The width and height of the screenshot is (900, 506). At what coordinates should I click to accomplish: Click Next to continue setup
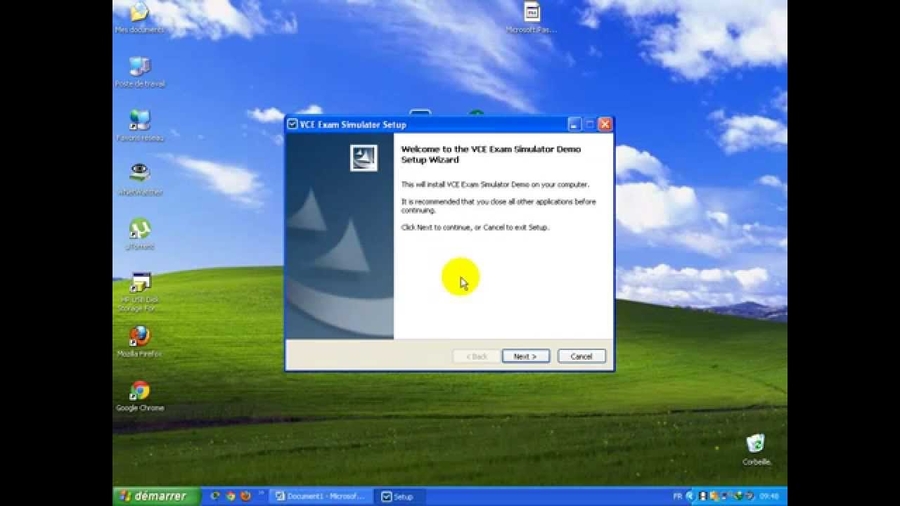[x=525, y=356]
